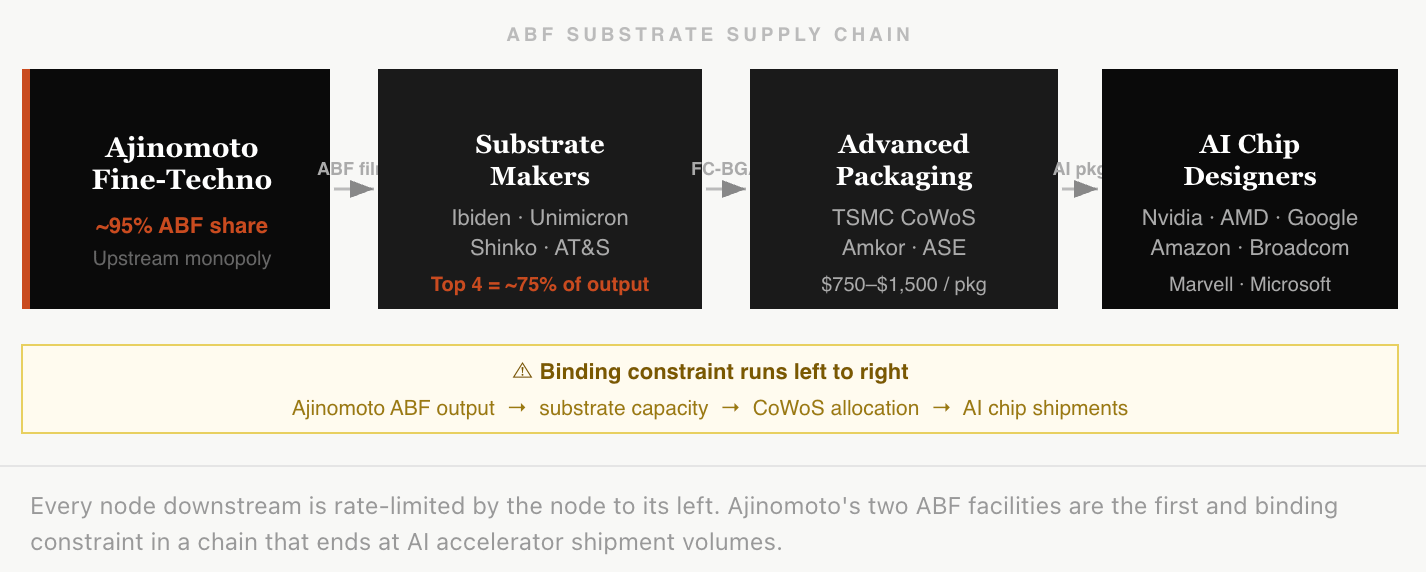Click the Marvell · Microsoft line
Viewport: 1426px width, 572px height.
[x=1250, y=285]
